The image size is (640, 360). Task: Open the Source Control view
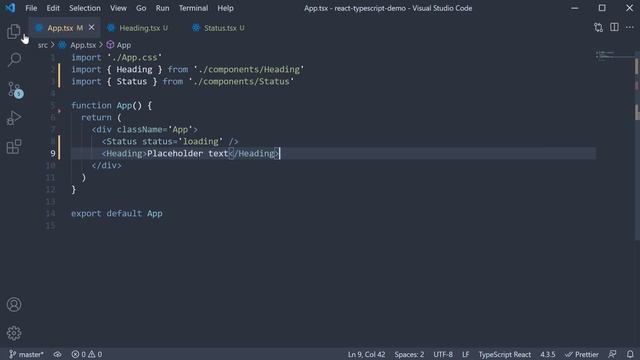point(15,89)
